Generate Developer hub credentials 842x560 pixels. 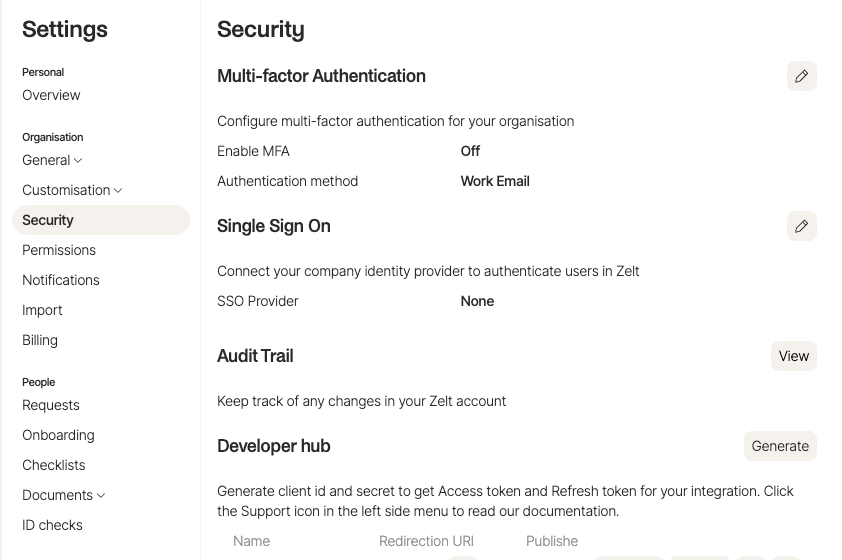[x=780, y=446]
